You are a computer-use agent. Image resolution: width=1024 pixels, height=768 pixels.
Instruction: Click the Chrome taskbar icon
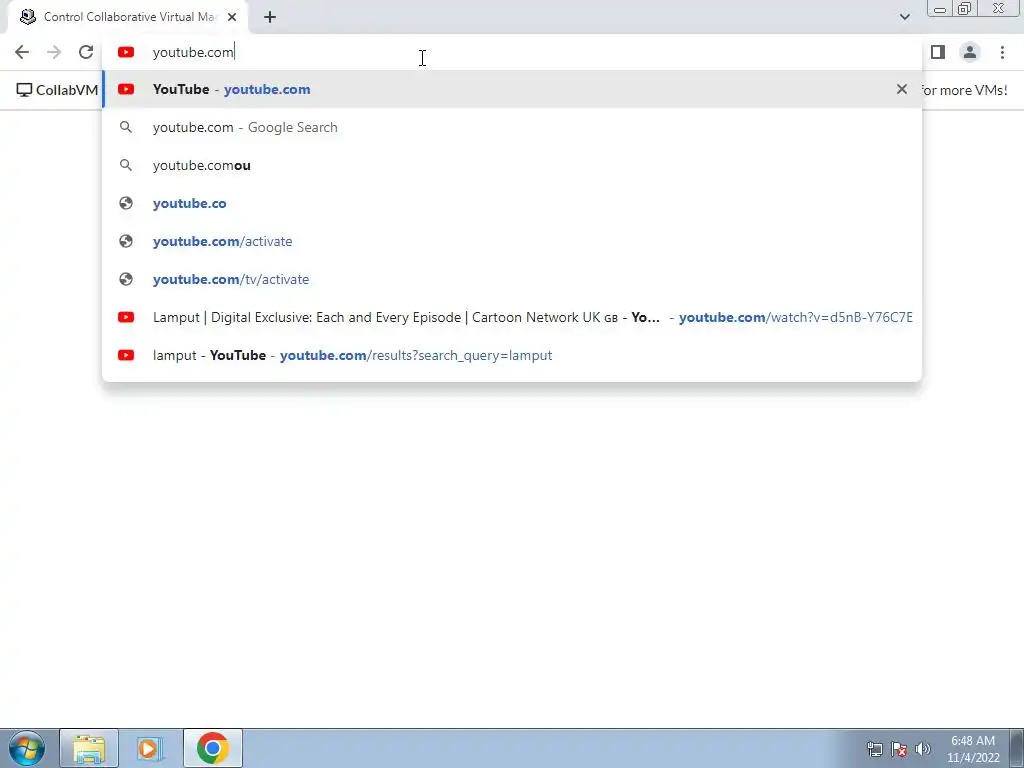coord(212,748)
